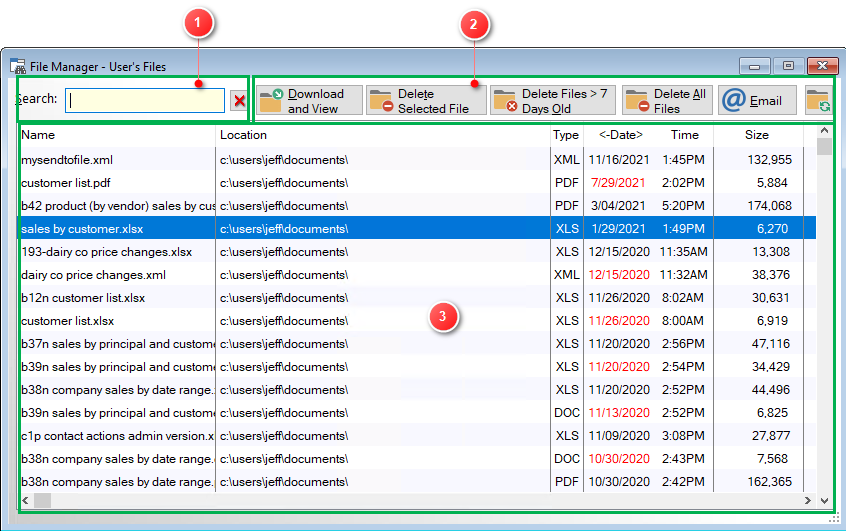The width and height of the screenshot is (846, 531).
Task: Click the horizontal scrollbar right arrow
Action: [x=808, y=501]
